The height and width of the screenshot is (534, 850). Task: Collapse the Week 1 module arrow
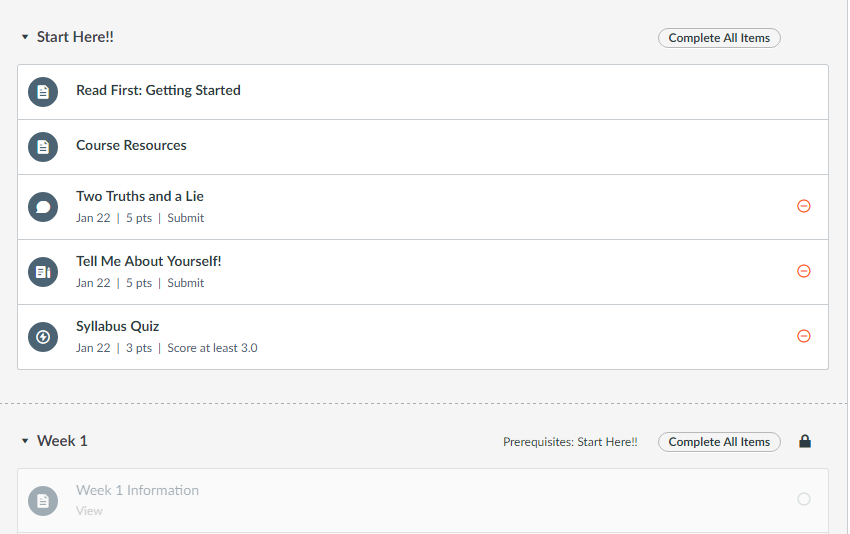(25, 441)
